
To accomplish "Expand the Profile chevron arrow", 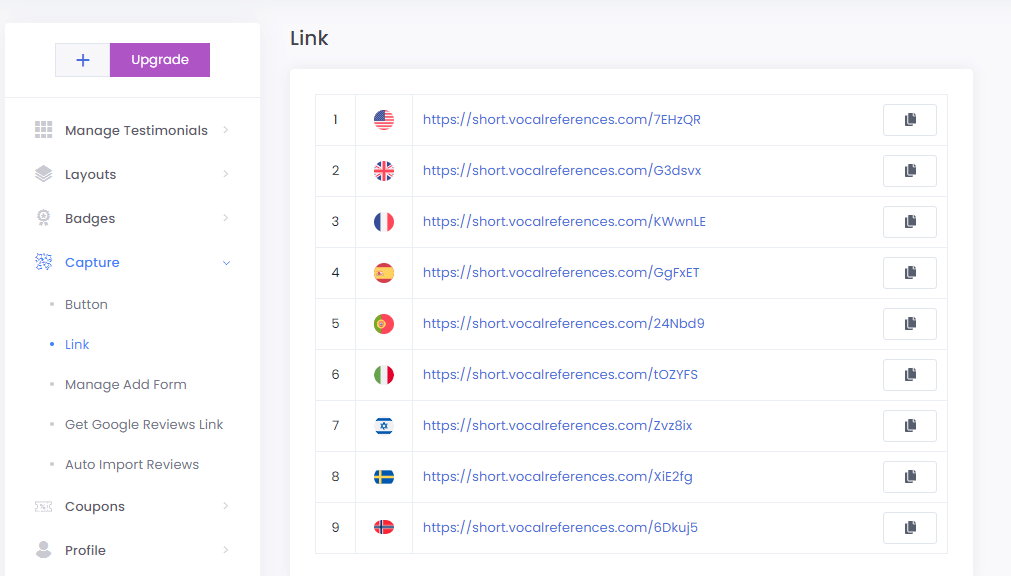I will coord(226,550).
